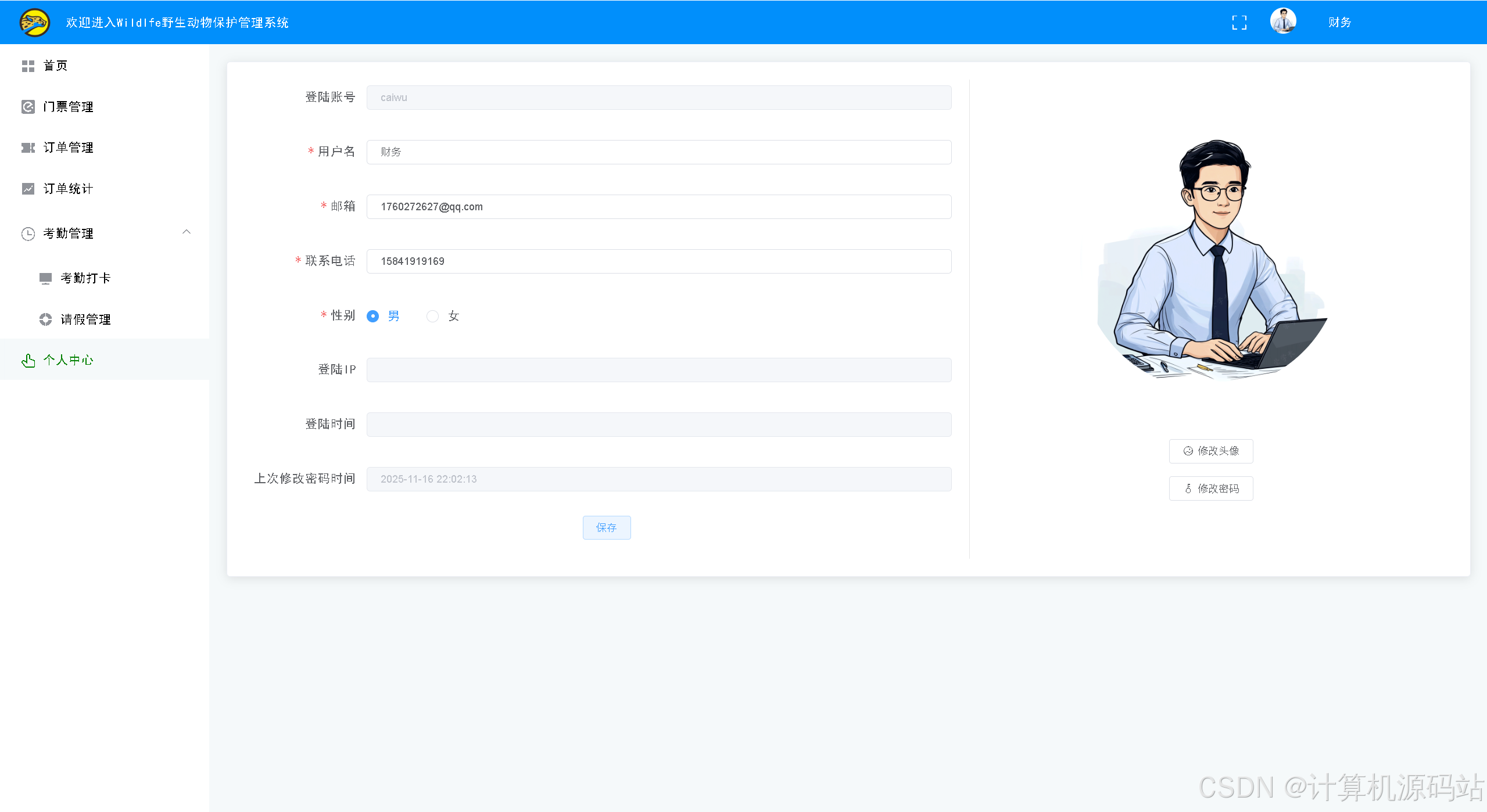Click the large profile avatar image
Viewport: 1487px width, 812px height.
(x=1212, y=260)
